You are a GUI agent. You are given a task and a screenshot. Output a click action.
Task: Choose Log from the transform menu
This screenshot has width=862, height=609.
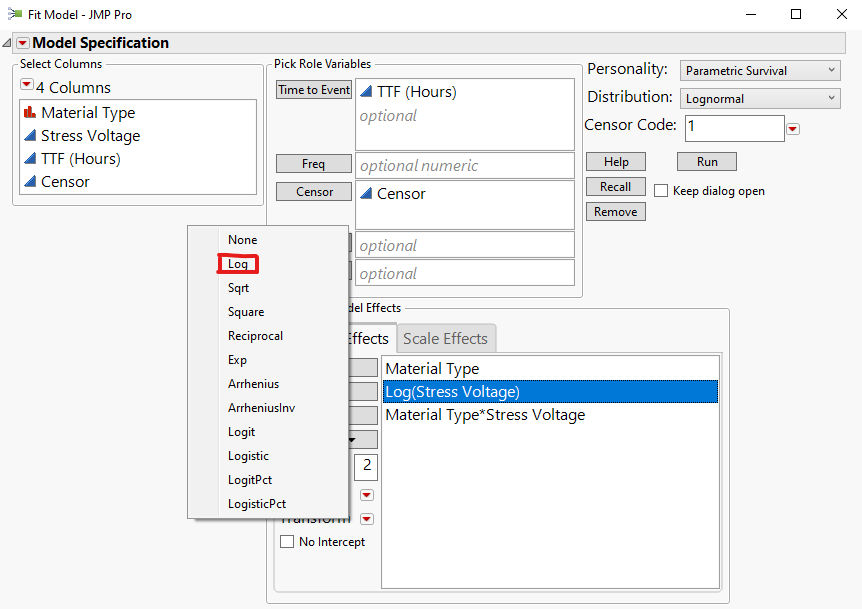pyautogui.click(x=237, y=264)
